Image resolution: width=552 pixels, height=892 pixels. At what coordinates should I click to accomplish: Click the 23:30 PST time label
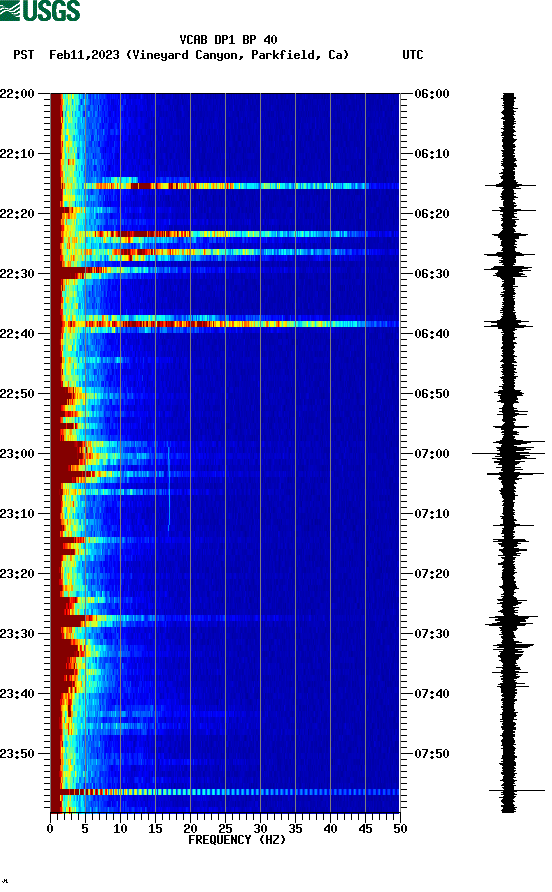[x=17, y=634]
